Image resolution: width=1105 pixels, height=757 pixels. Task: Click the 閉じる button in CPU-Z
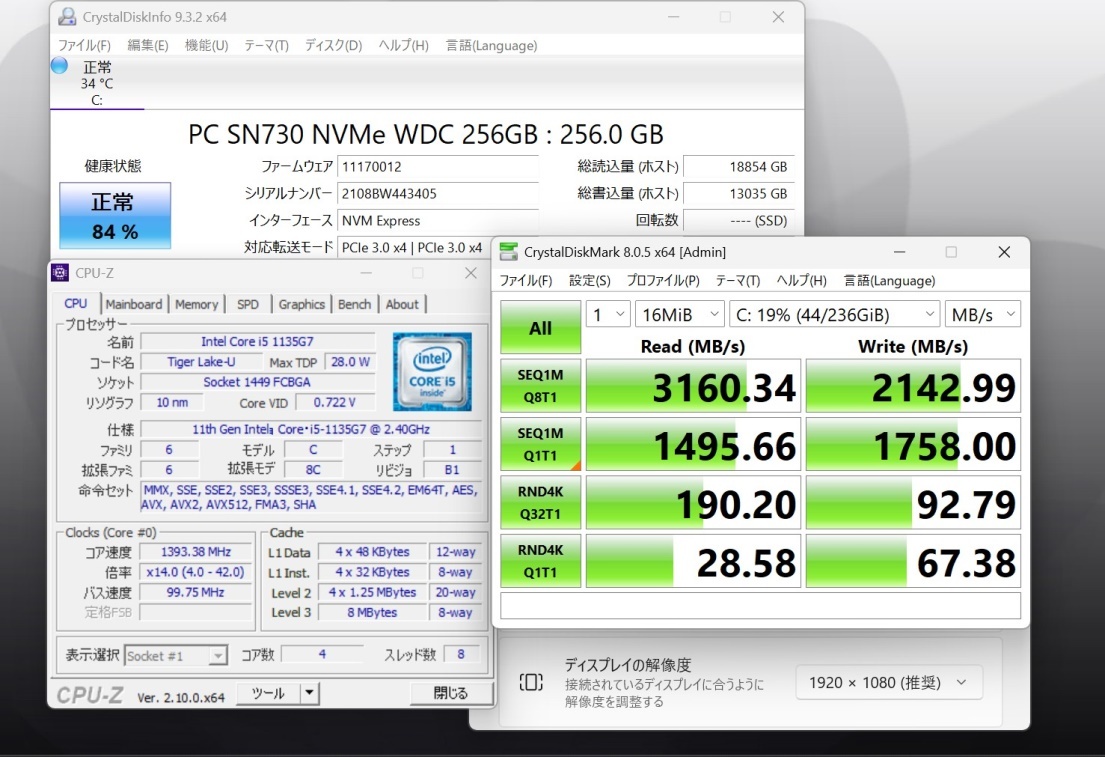[450, 694]
